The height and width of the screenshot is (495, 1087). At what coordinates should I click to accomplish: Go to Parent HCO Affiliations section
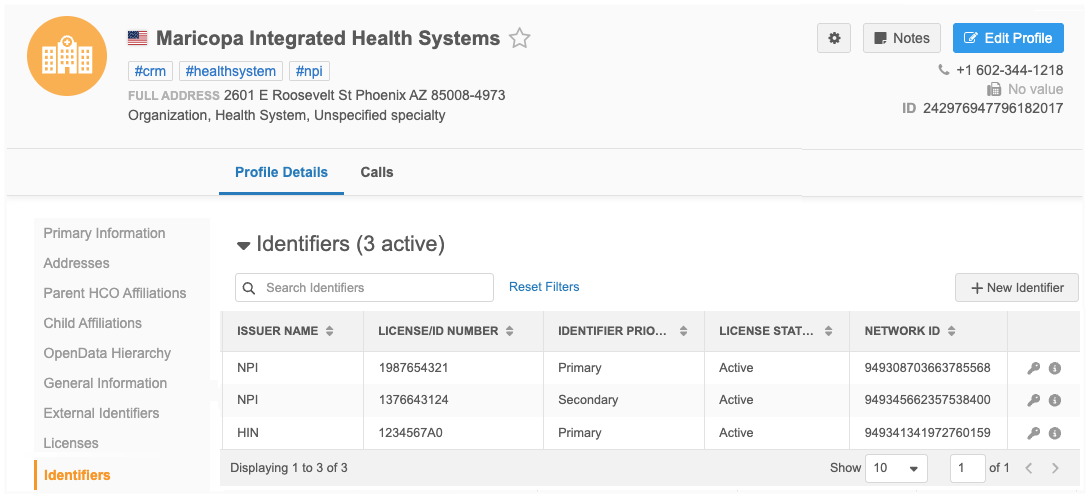tap(114, 293)
